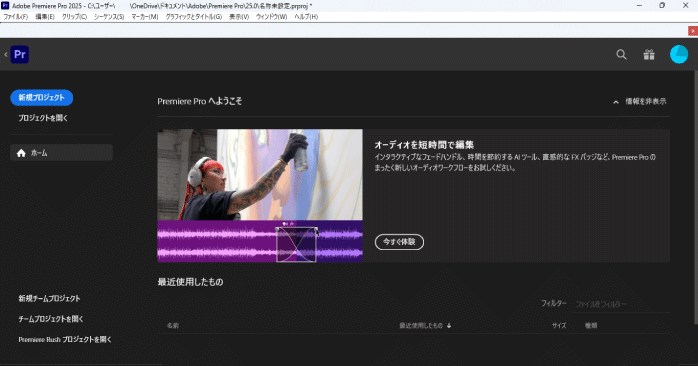Open the search magnifier icon
Image resolution: width=698 pixels, height=366 pixels.
tap(621, 54)
